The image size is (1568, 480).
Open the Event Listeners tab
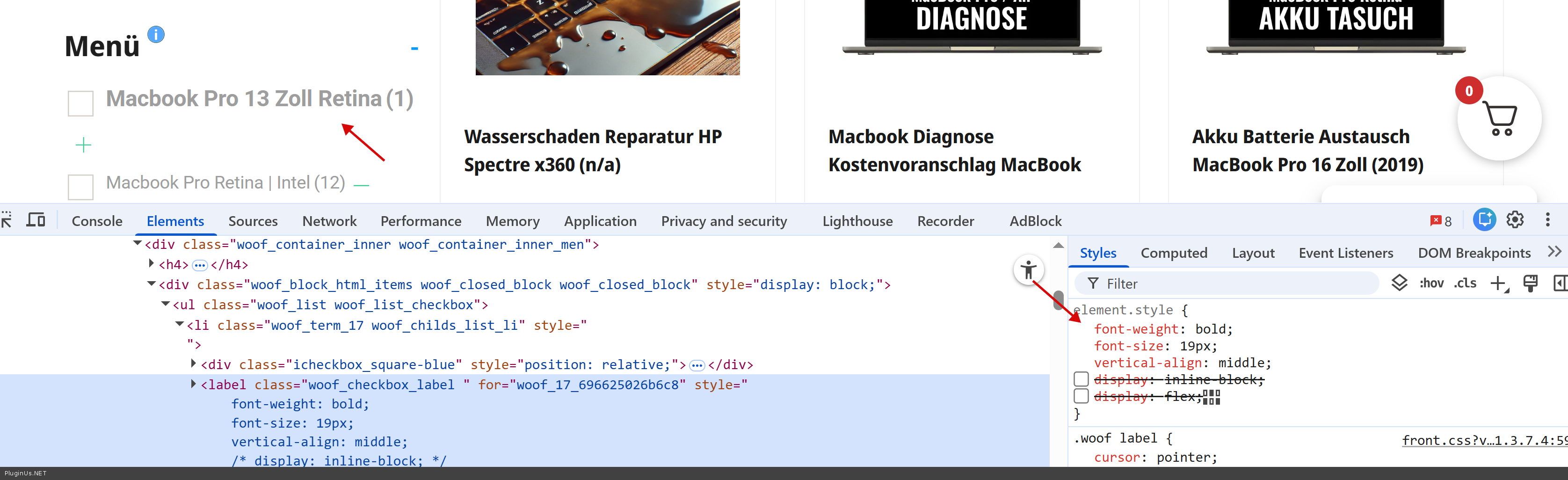click(x=1345, y=253)
